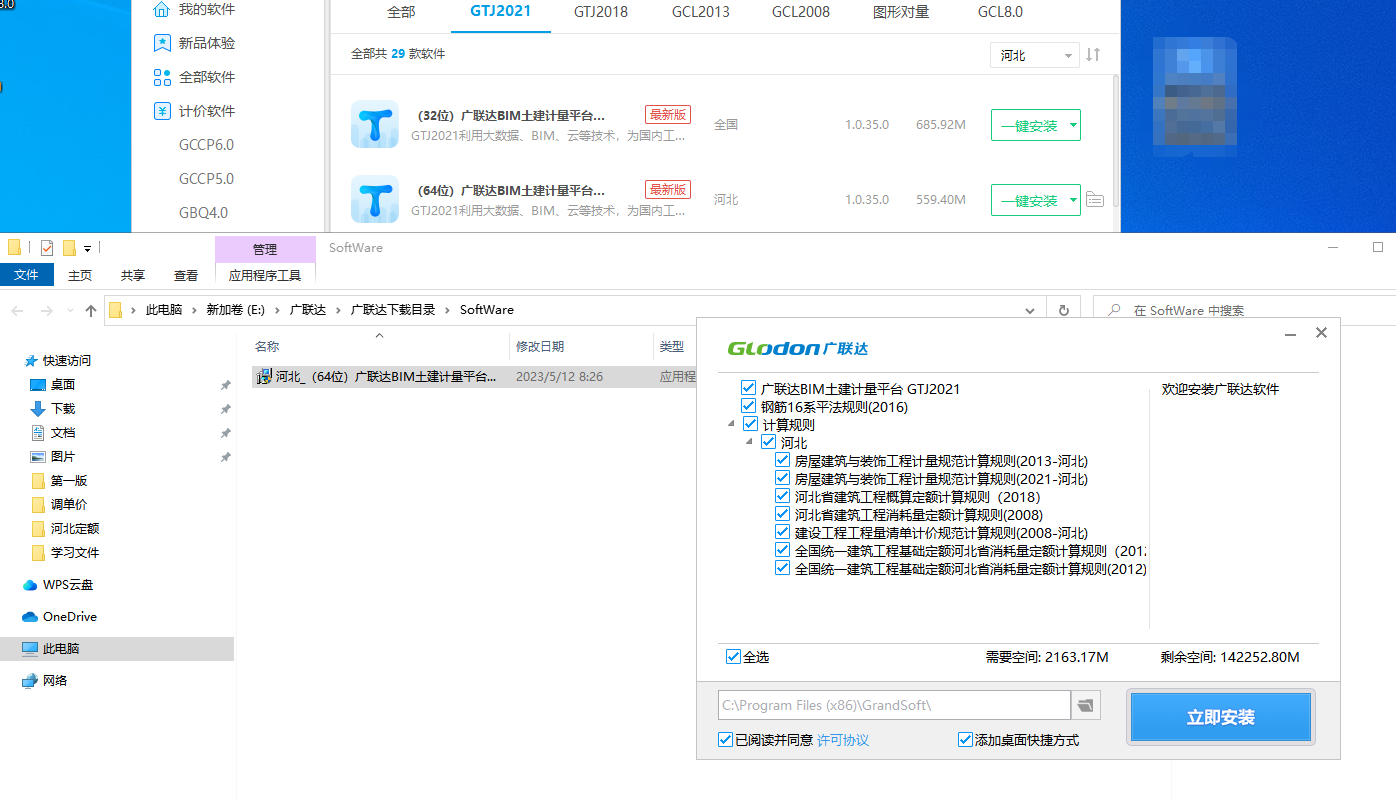Viewport: 1396px width, 798px height.
Task: Open the 应用程序工具 ribbon tab
Action: tap(265, 275)
